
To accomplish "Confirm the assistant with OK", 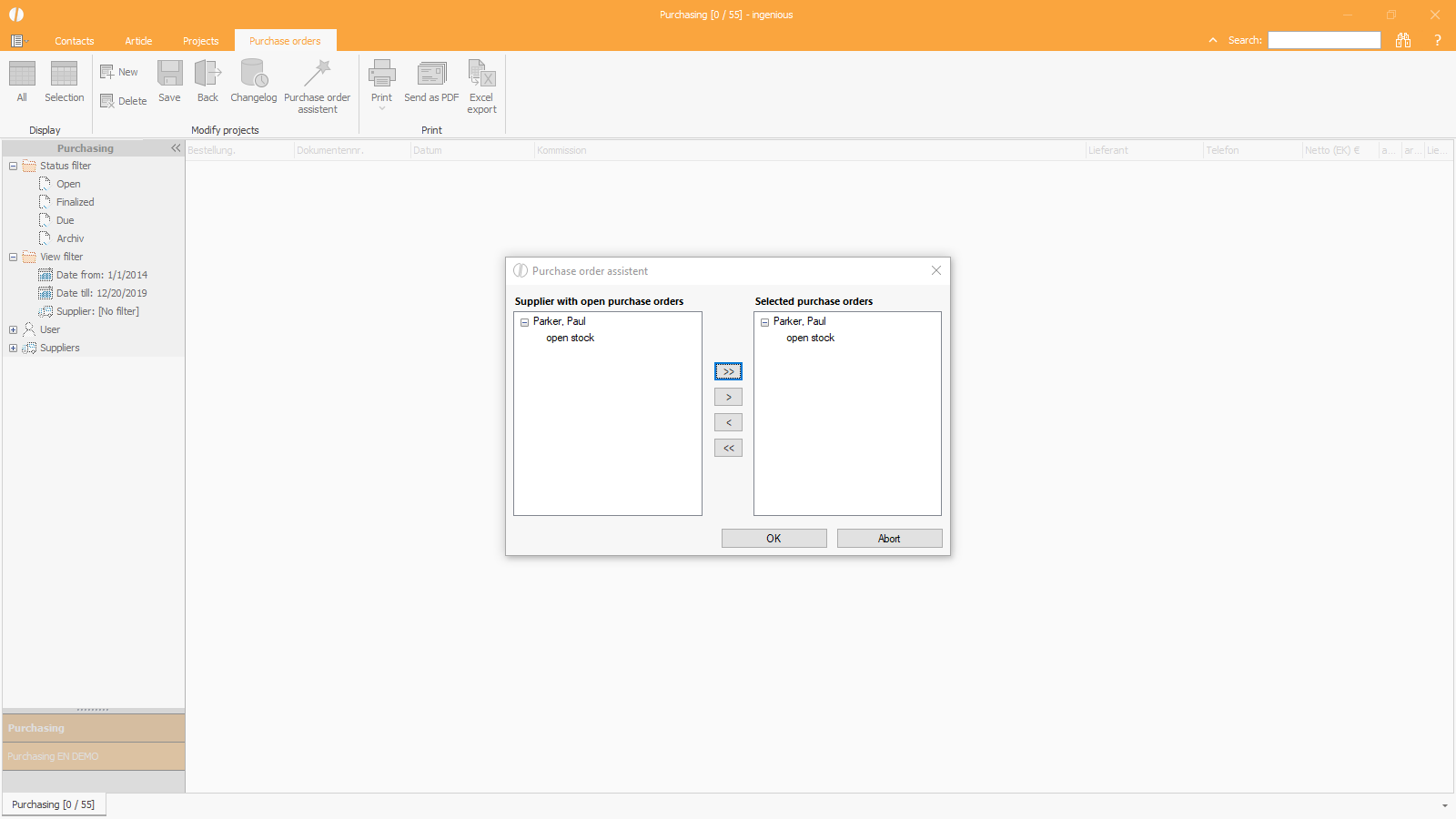I will (773, 538).
